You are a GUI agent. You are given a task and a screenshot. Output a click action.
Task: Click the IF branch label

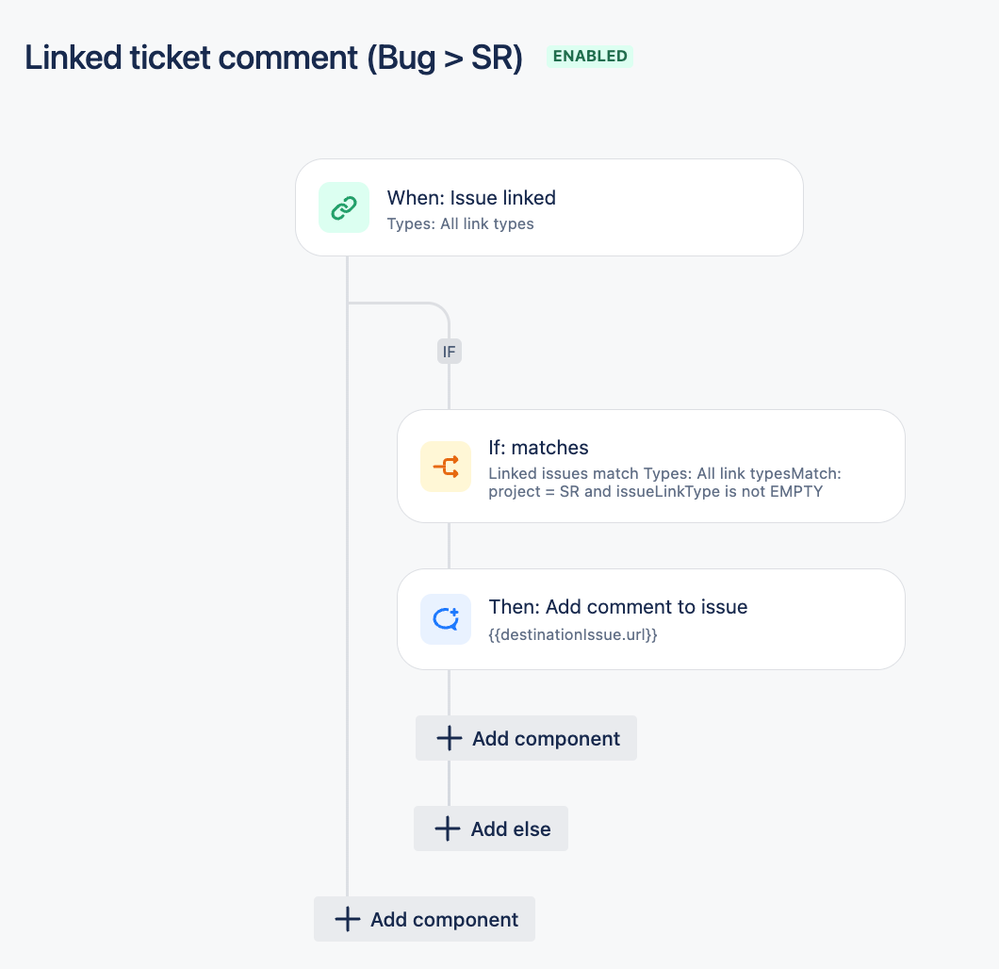[x=449, y=352]
